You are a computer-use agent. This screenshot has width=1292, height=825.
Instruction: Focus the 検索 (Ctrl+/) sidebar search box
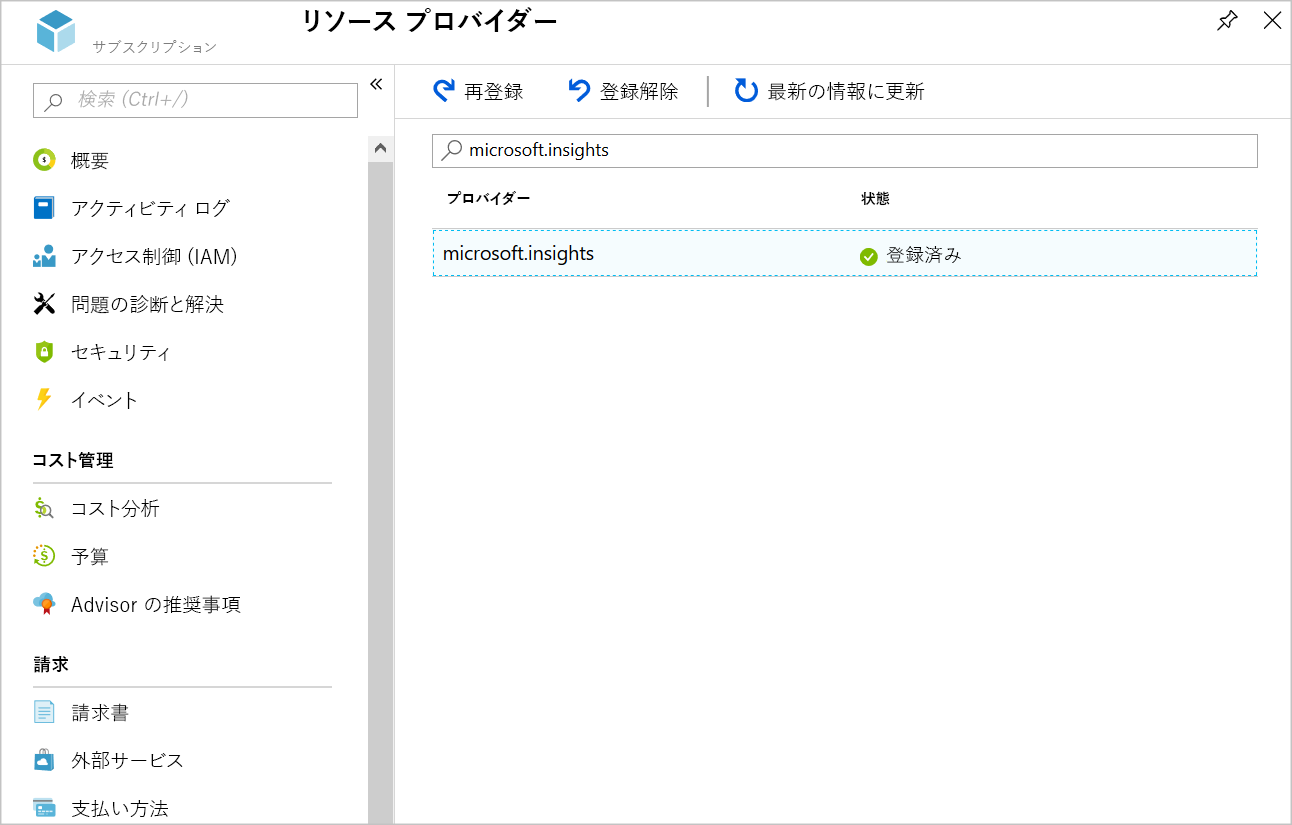195,100
